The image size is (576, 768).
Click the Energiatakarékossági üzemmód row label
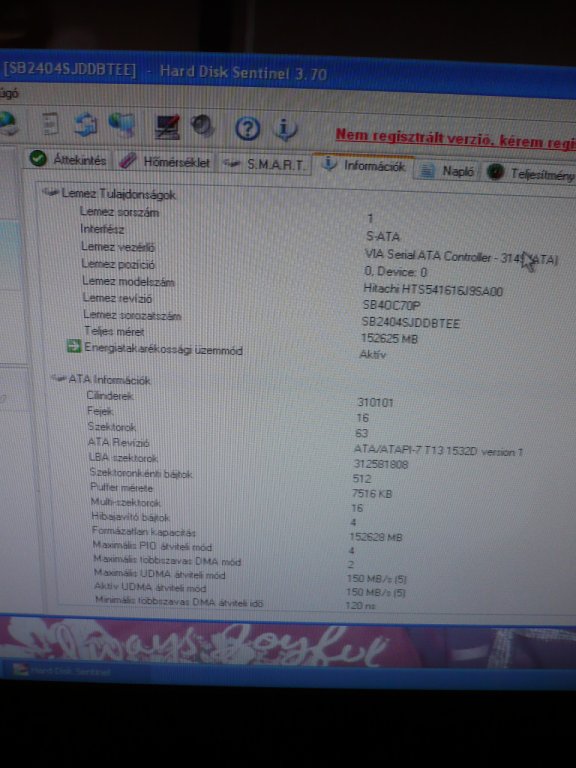tap(163, 350)
